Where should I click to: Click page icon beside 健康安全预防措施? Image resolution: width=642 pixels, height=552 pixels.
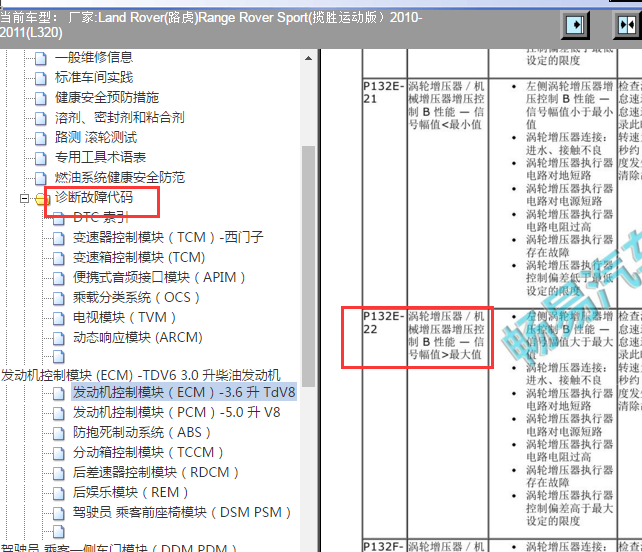click(x=41, y=98)
